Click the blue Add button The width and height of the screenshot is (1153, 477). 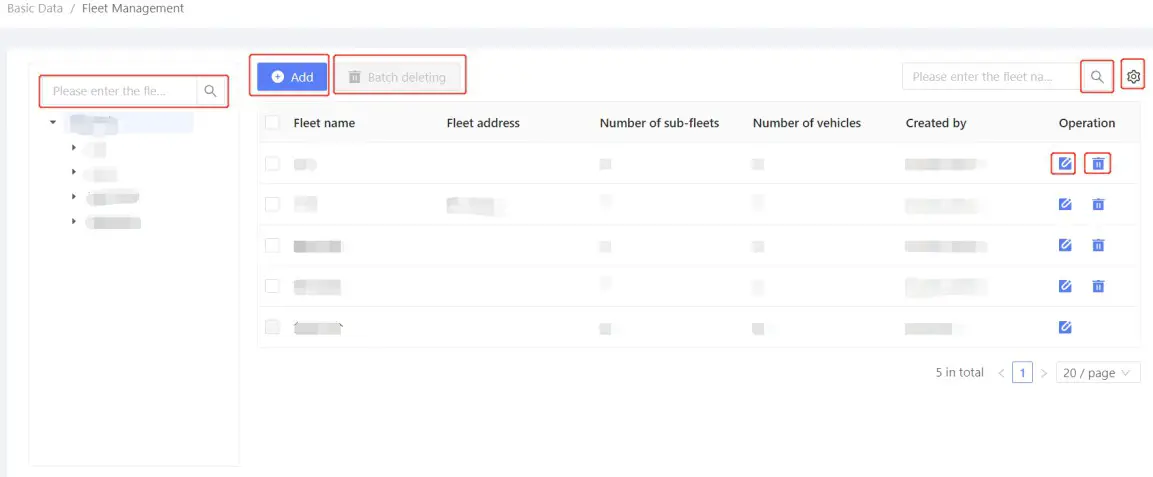pyautogui.click(x=292, y=77)
